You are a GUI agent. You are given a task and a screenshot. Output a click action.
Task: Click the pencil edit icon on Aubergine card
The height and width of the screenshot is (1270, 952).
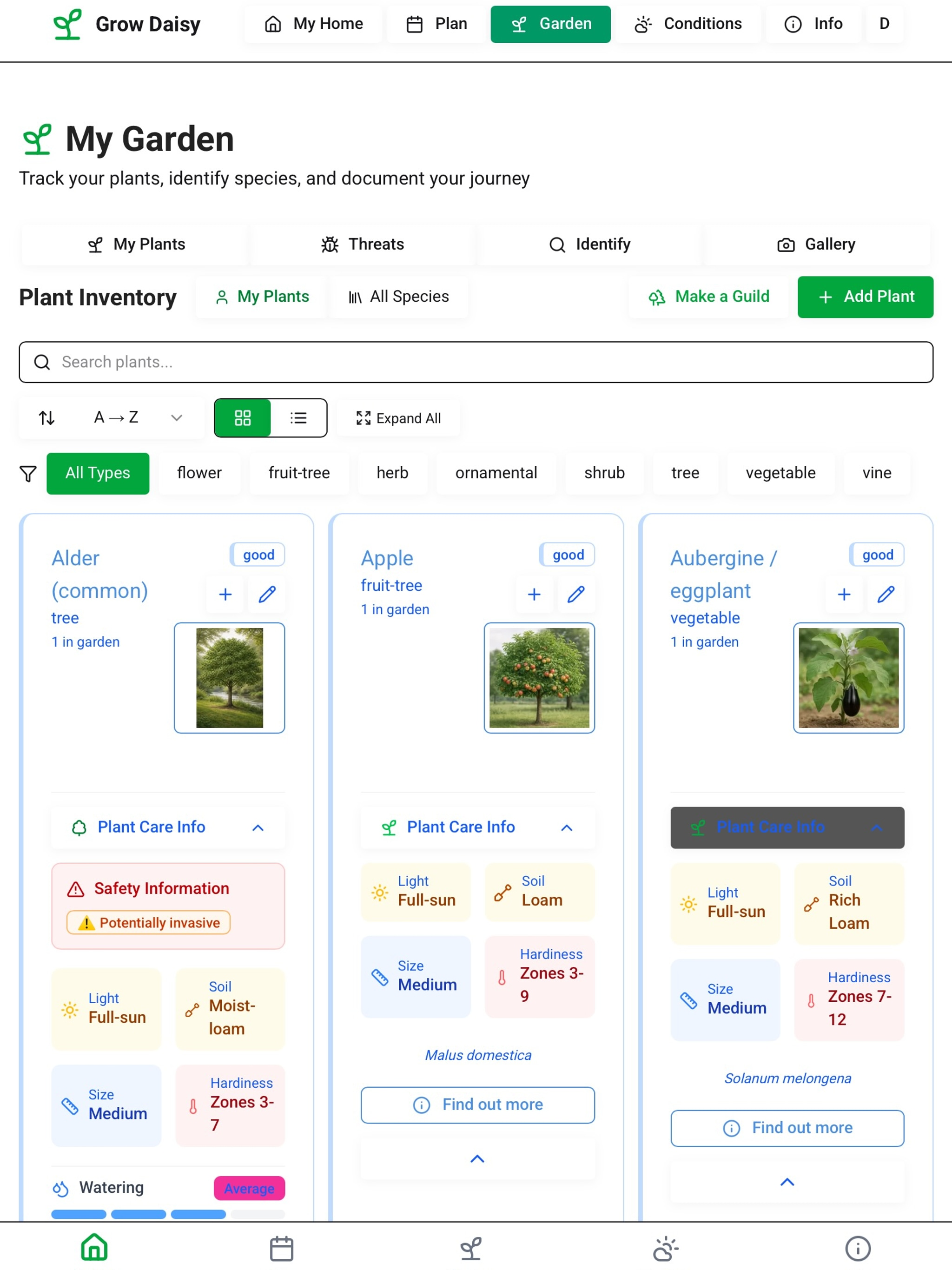(886, 595)
